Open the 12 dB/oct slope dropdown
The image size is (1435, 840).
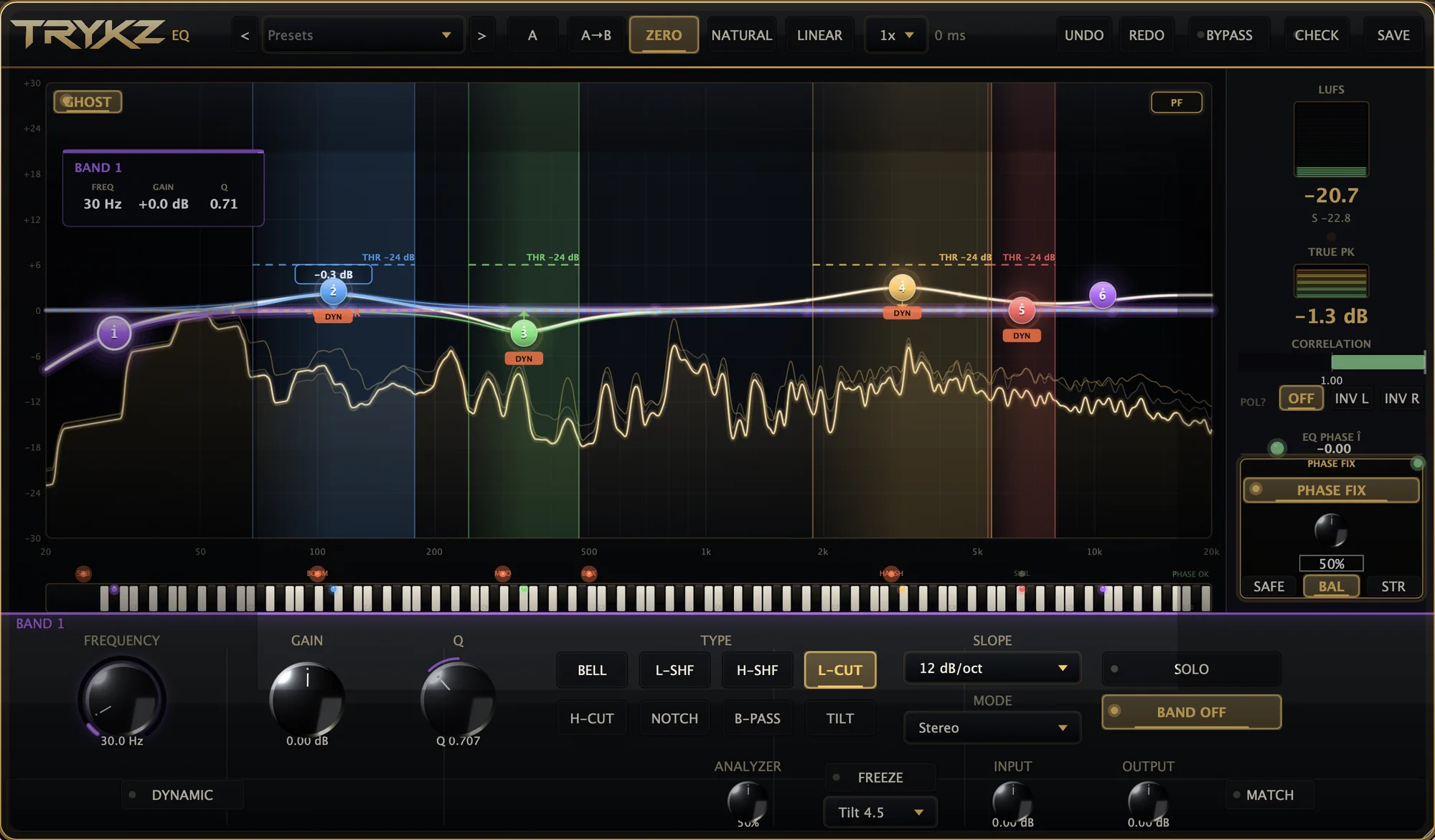click(x=992, y=669)
